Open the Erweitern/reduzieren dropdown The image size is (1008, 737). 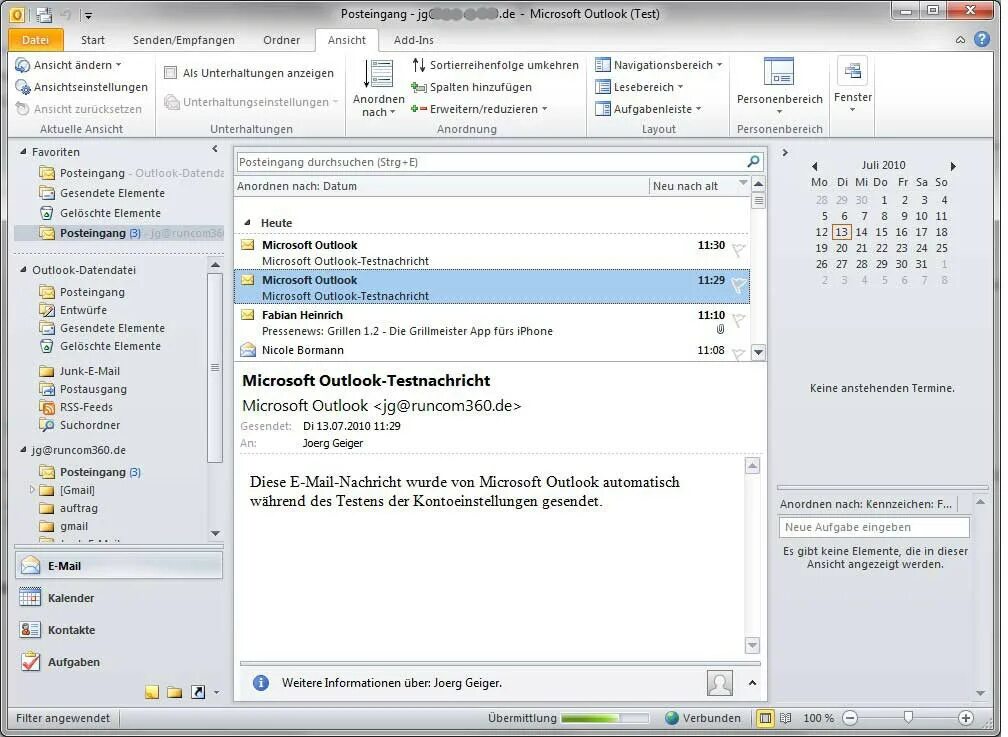click(480, 109)
